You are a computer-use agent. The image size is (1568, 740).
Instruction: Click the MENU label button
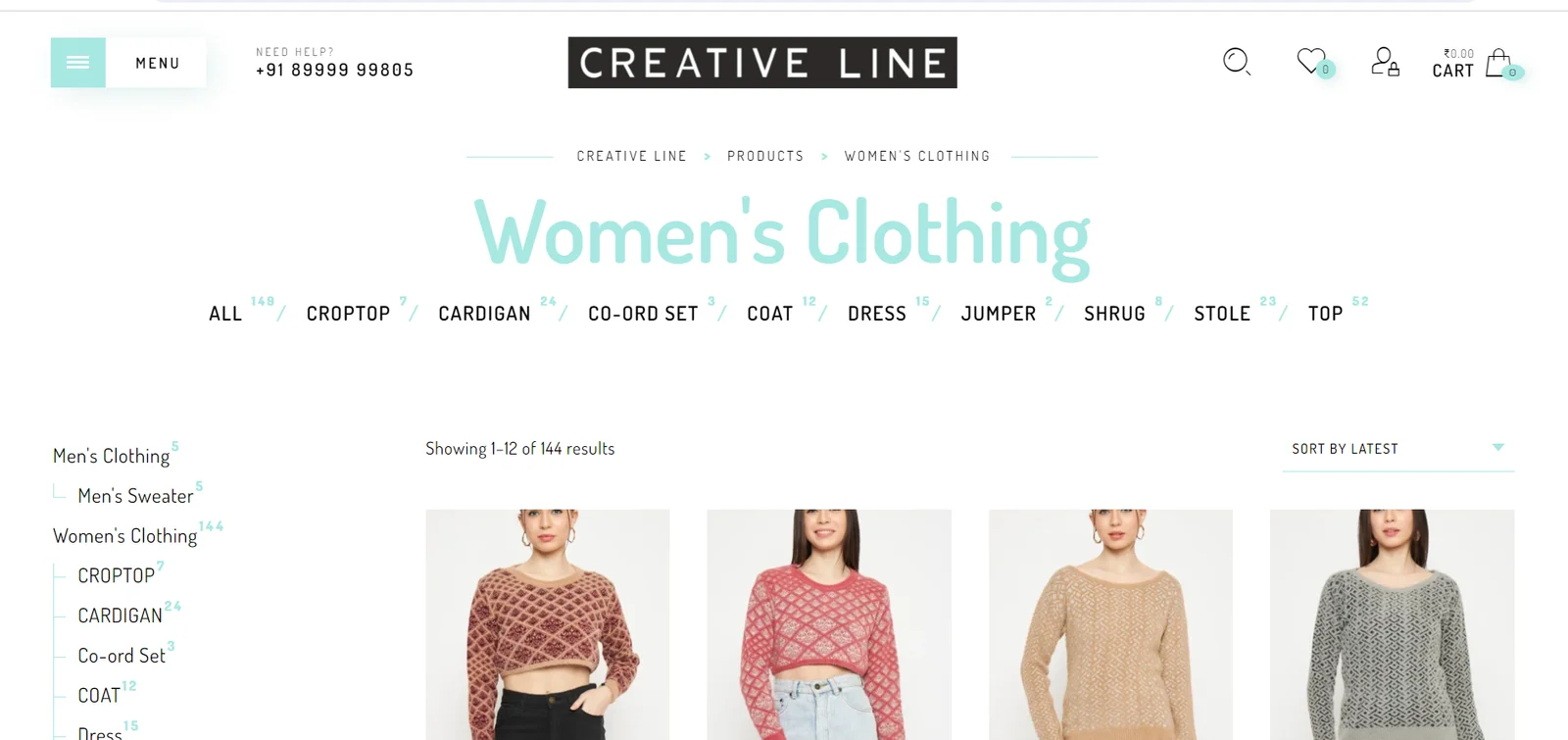(x=157, y=63)
